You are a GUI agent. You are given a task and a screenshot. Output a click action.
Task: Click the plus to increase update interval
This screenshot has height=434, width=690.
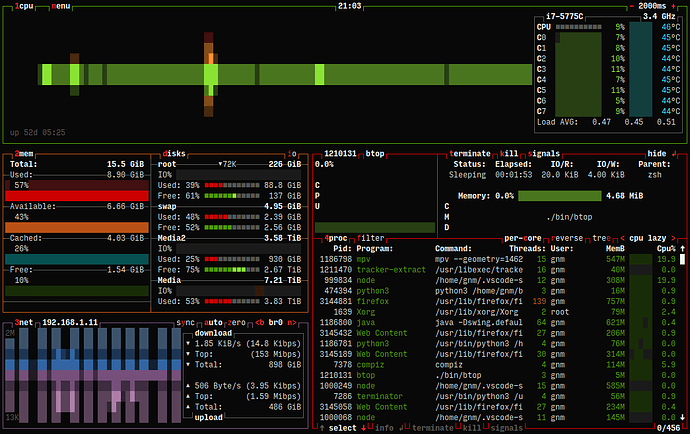click(673, 6)
